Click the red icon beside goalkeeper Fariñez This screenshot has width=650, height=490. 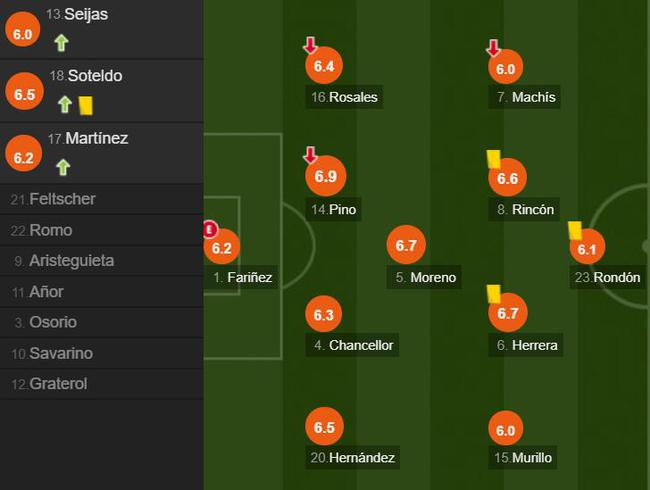coord(209,229)
